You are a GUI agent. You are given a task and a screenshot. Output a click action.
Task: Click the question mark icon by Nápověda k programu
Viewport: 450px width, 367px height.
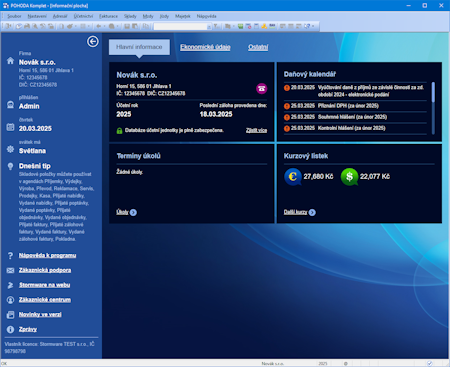click(x=10, y=255)
